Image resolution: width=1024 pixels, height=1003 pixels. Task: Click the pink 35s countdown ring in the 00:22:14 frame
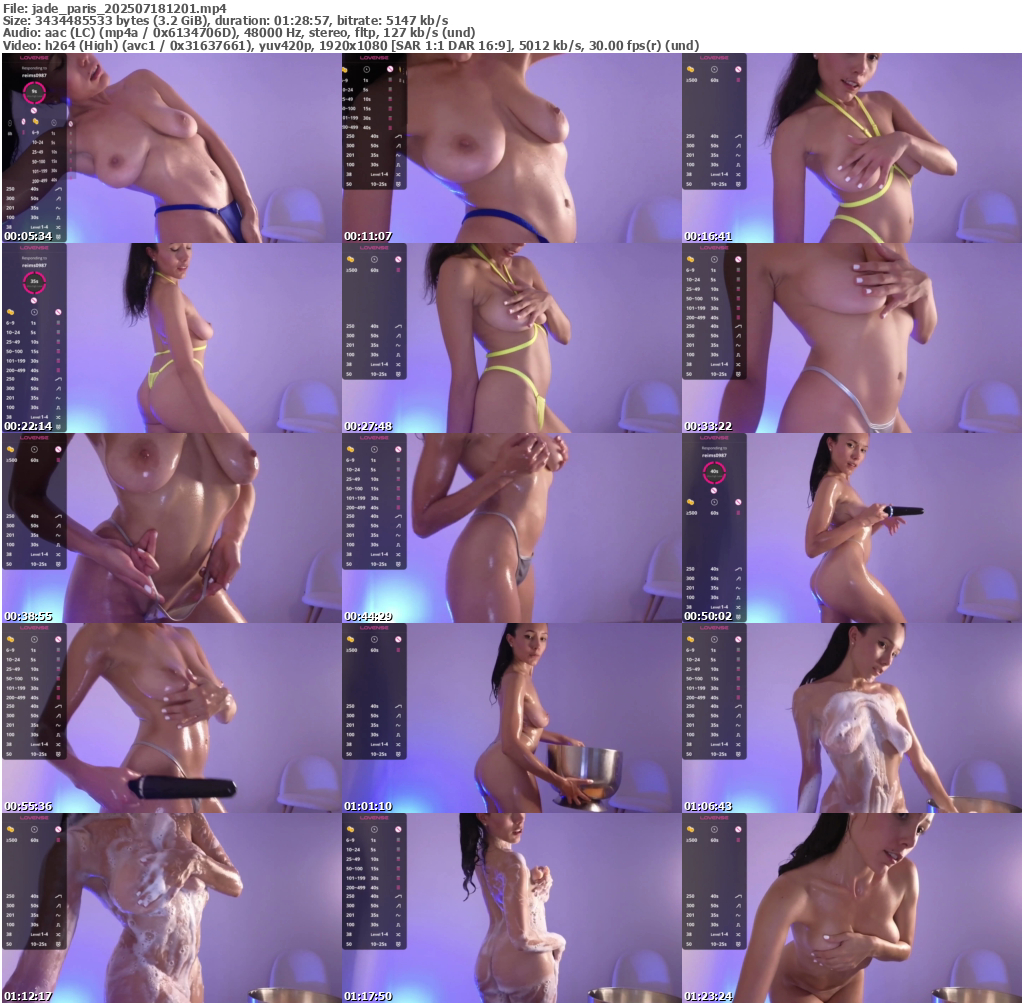coord(34,282)
